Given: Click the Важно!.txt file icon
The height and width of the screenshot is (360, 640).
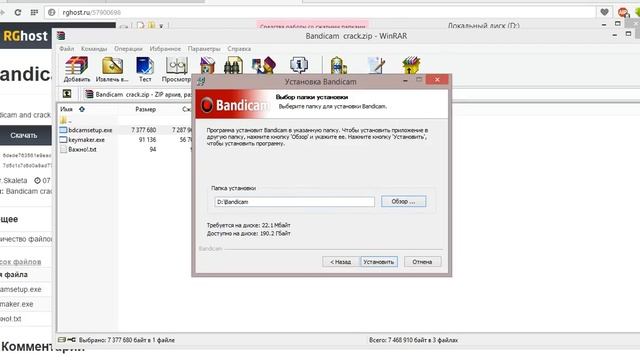Looking at the screenshot, I should [x=63, y=149].
